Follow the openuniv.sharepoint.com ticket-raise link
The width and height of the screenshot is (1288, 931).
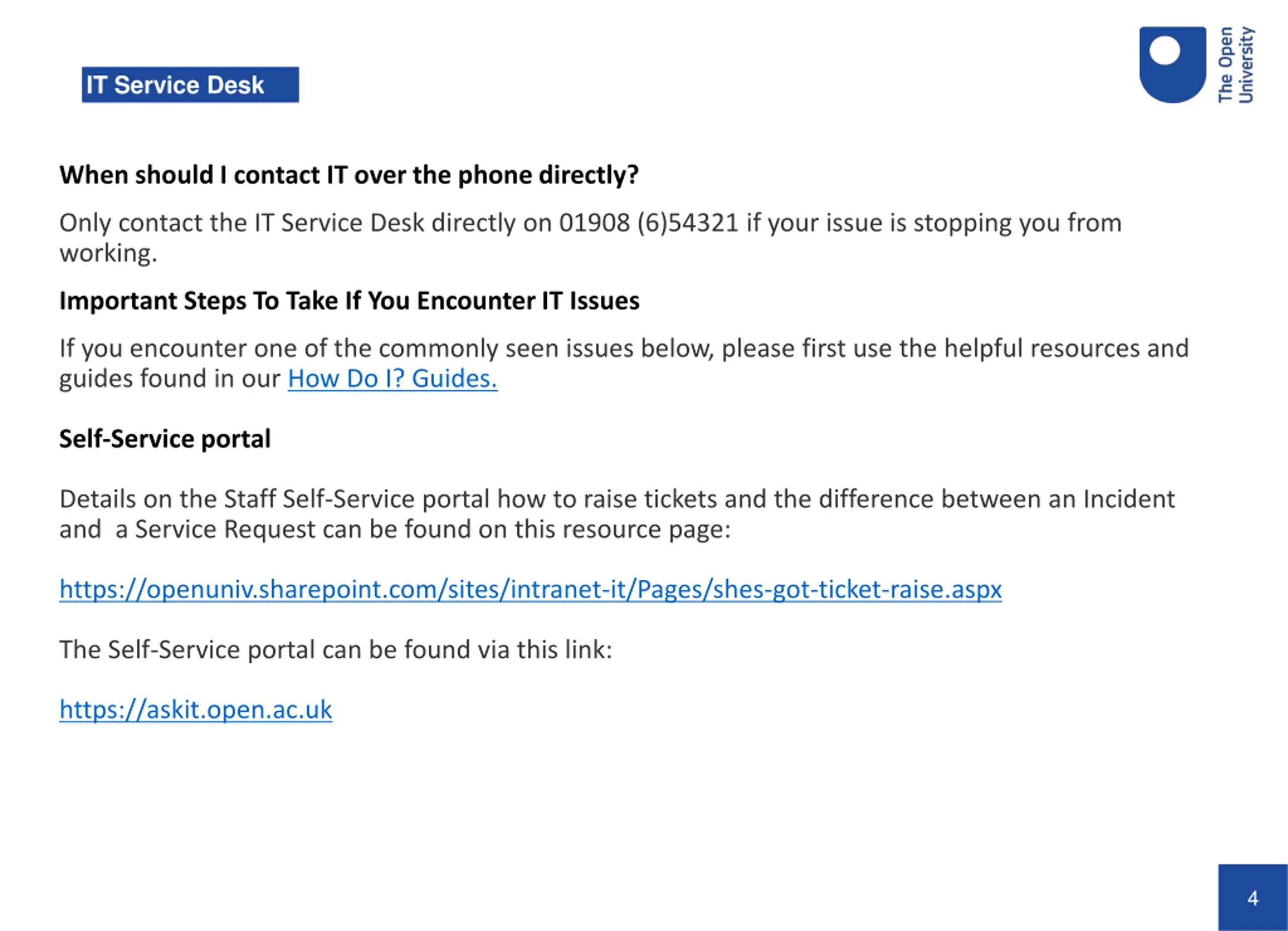(530, 590)
